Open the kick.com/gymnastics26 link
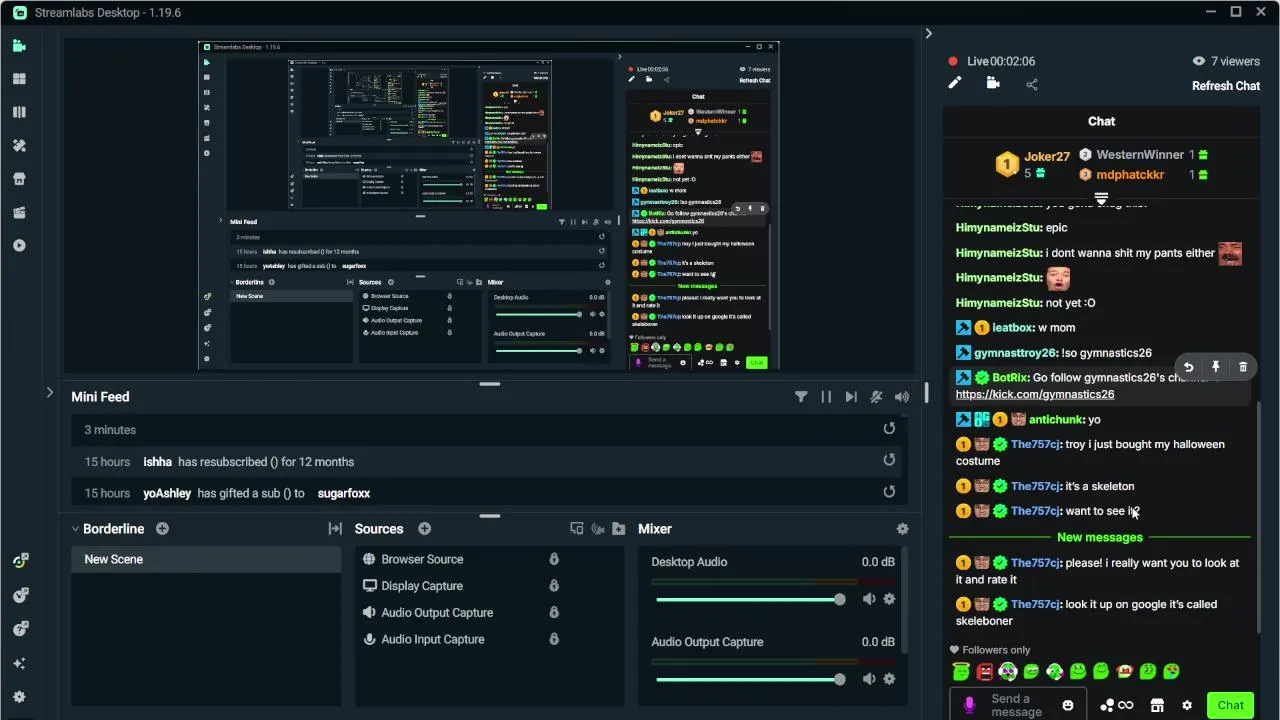The image size is (1280, 720). (1035, 394)
